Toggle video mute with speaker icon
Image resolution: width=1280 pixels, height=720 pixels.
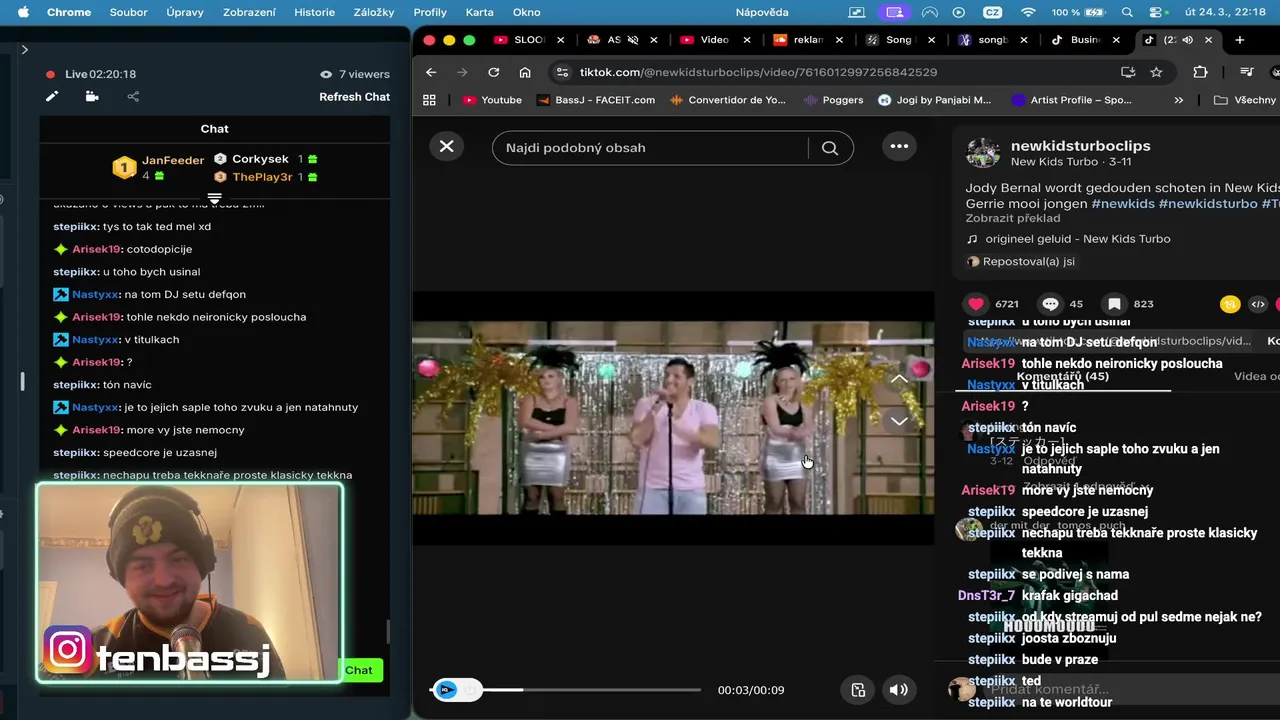tap(899, 689)
